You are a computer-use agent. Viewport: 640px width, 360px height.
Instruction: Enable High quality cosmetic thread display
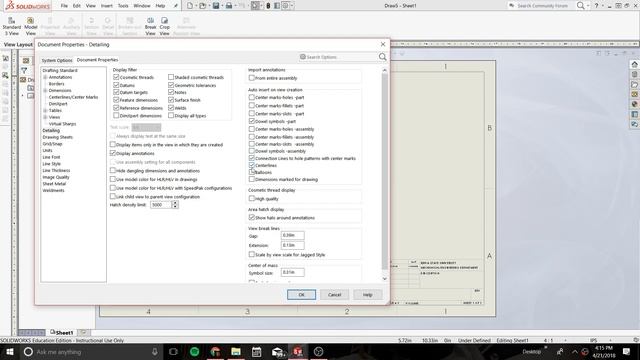pos(252,198)
